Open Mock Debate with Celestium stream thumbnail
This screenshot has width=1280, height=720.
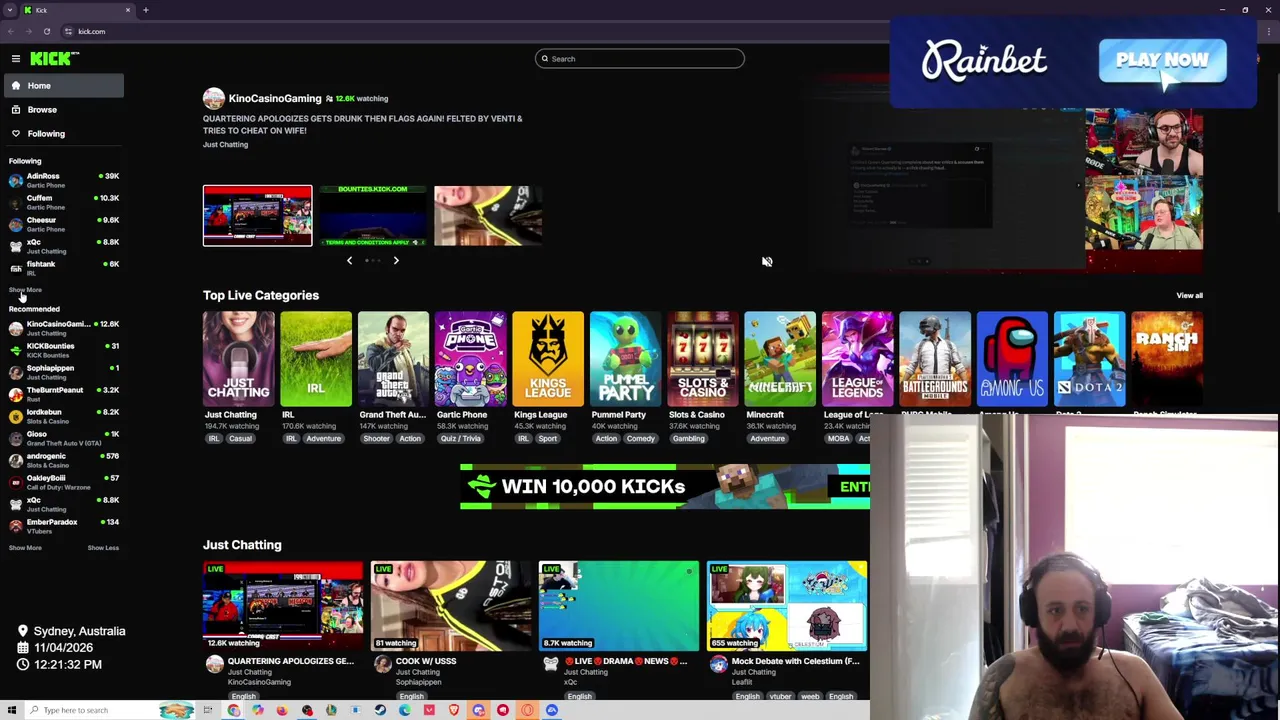787,606
